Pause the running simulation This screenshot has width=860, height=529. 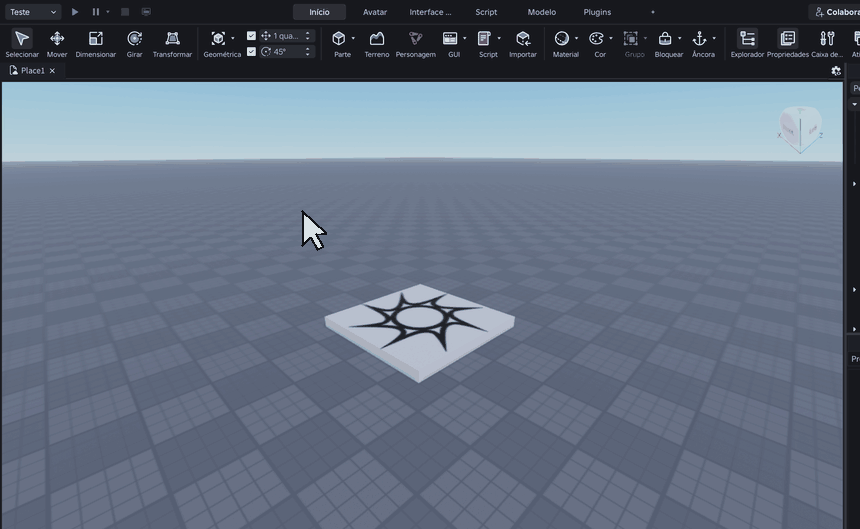pyautogui.click(x=95, y=12)
